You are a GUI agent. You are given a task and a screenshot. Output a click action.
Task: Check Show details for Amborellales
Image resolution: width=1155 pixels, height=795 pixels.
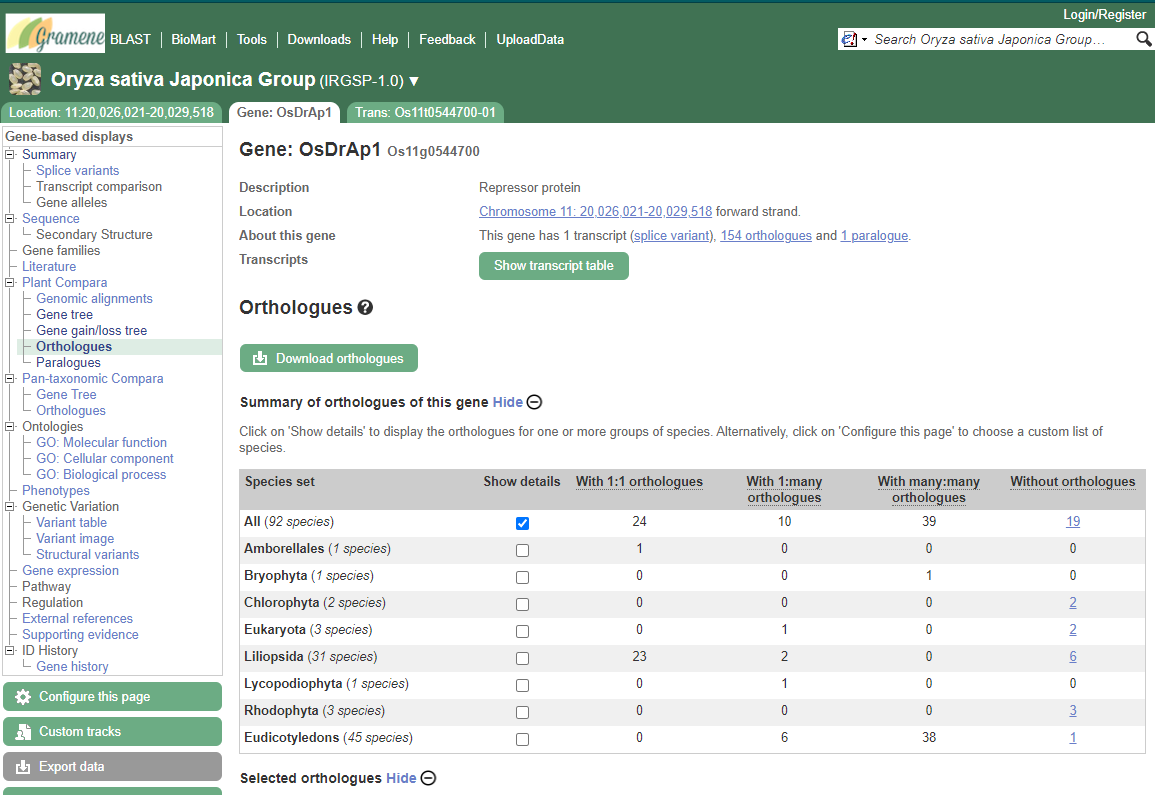(522, 550)
